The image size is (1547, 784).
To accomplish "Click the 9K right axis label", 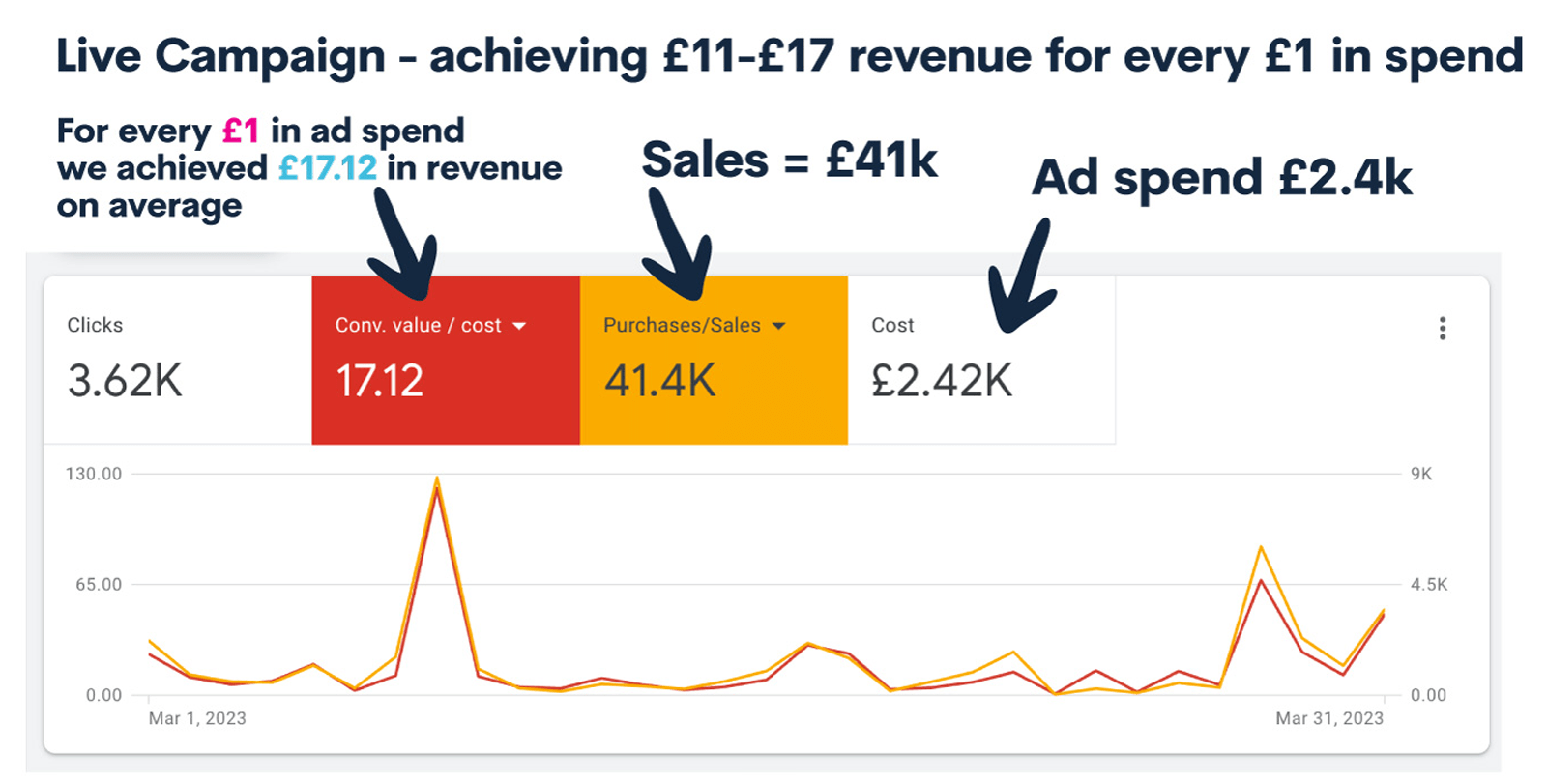I will [1421, 474].
